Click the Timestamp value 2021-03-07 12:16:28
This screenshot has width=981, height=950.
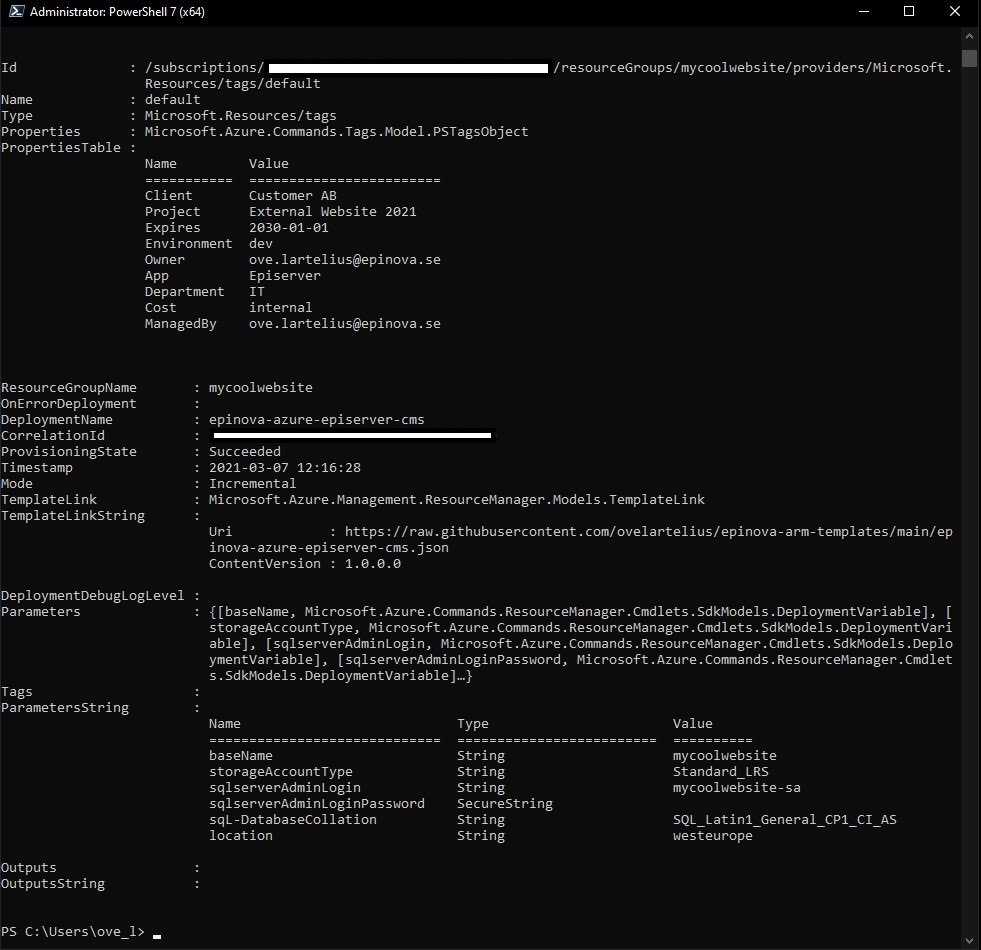284,468
